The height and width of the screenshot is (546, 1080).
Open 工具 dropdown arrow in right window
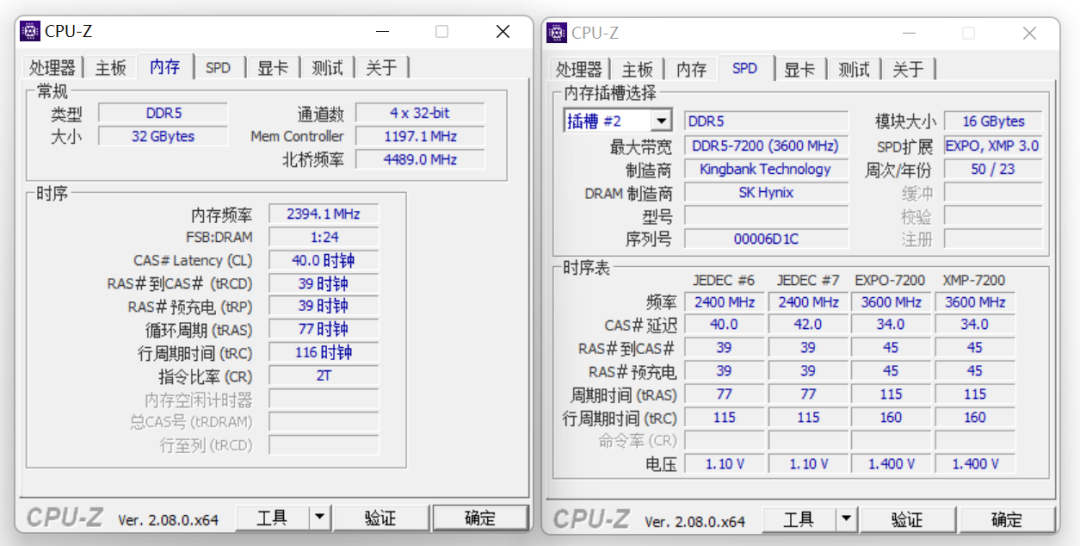pos(847,520)
